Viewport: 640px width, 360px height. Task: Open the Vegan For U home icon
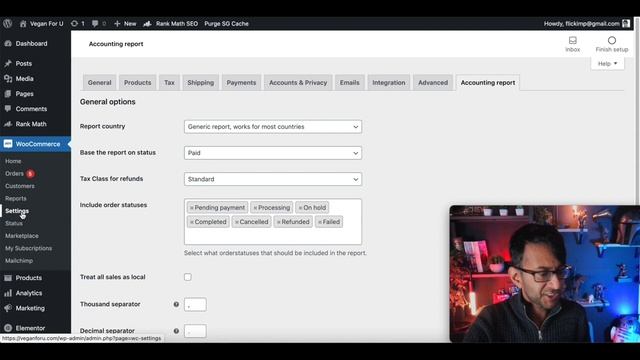[x=23, y=24]
